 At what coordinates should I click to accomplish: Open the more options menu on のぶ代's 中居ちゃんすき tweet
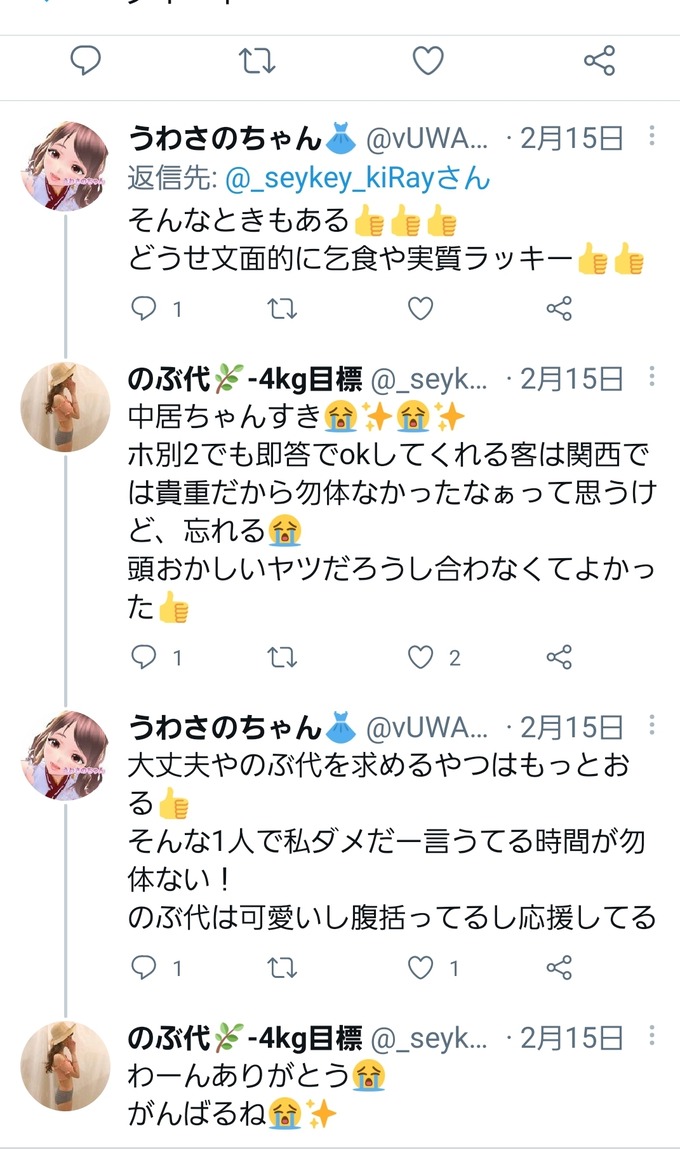tap(651, 377)
